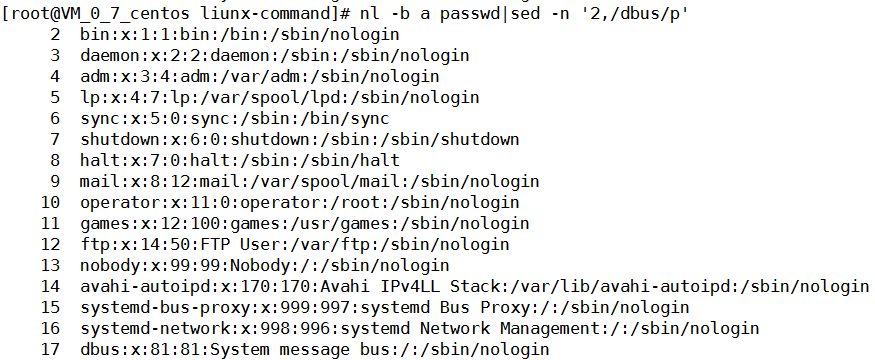
Task: Select the dbus System message bus line
Action: (x=315, y=349)
